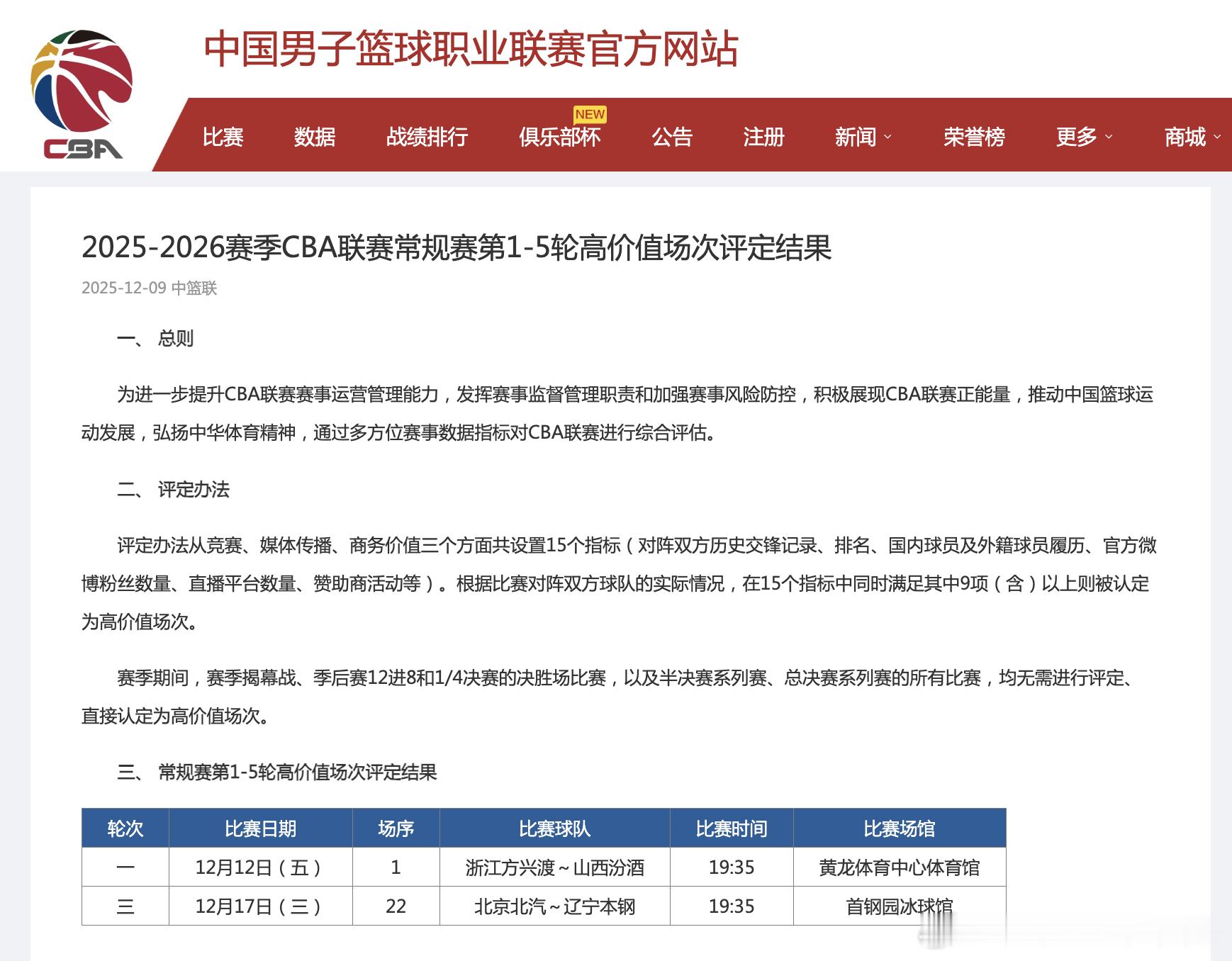Click the 轮次 table column header
1232x961 pixels.
click(x=125, y=828)
